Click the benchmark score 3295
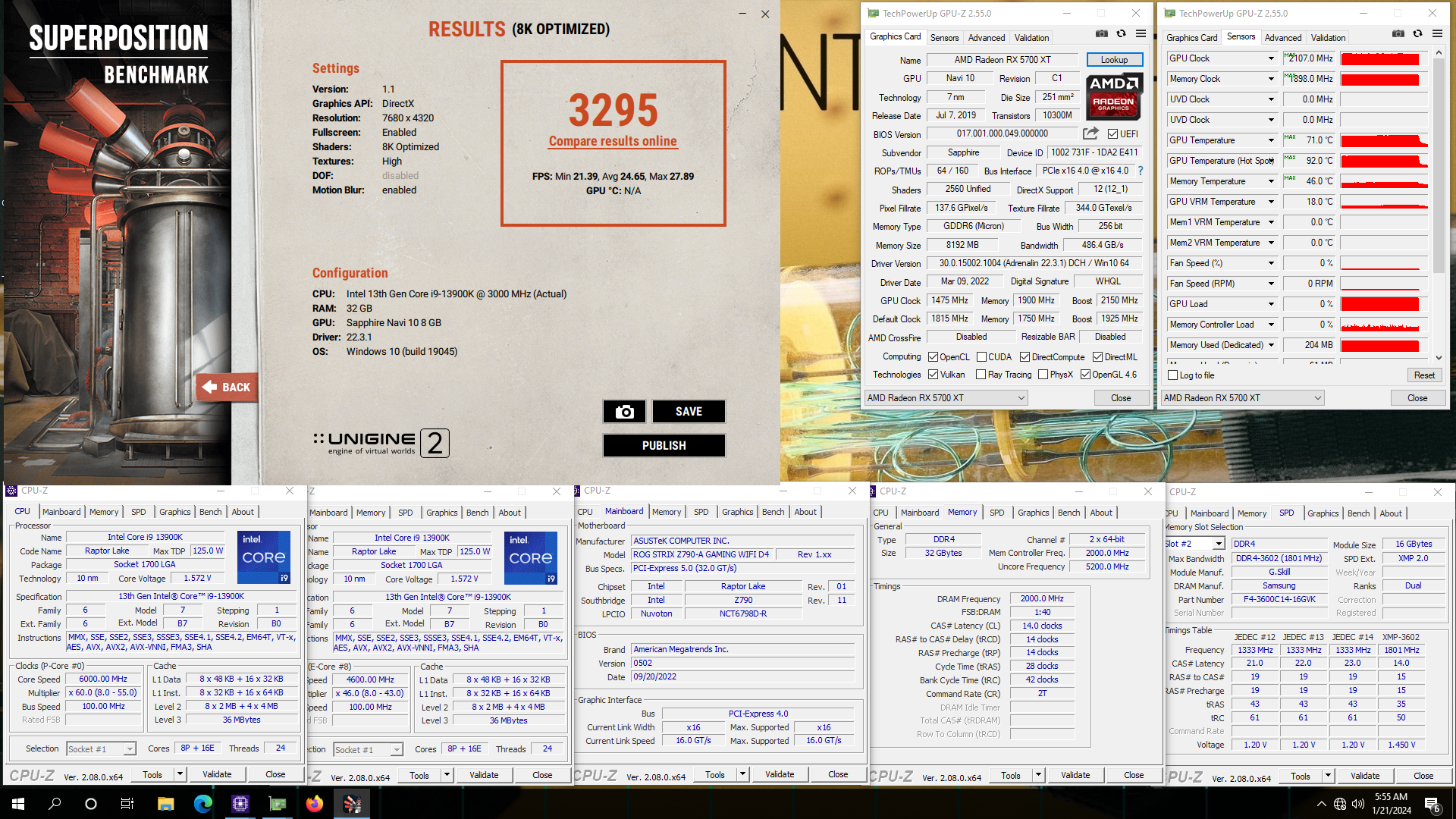1456x819 pixels. (613, 111)
